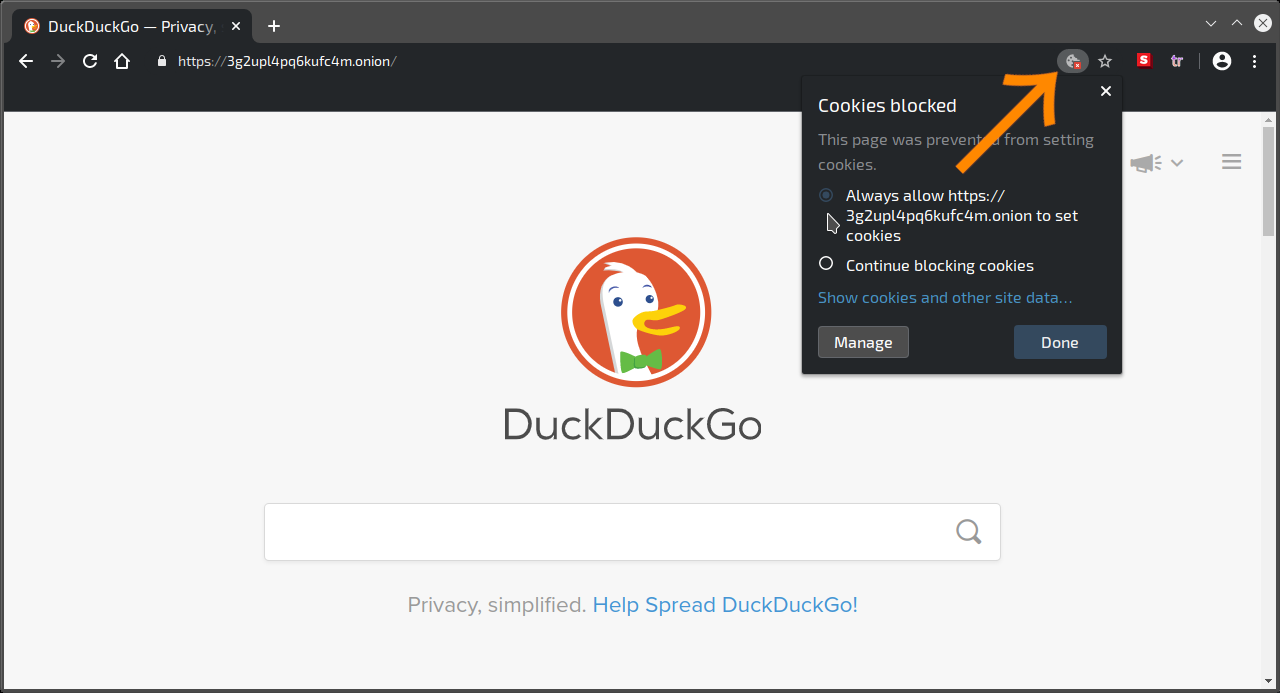The image size is (1280, 693).
Task: Open the purple tr extension
Action: [x=1177, y=61]
